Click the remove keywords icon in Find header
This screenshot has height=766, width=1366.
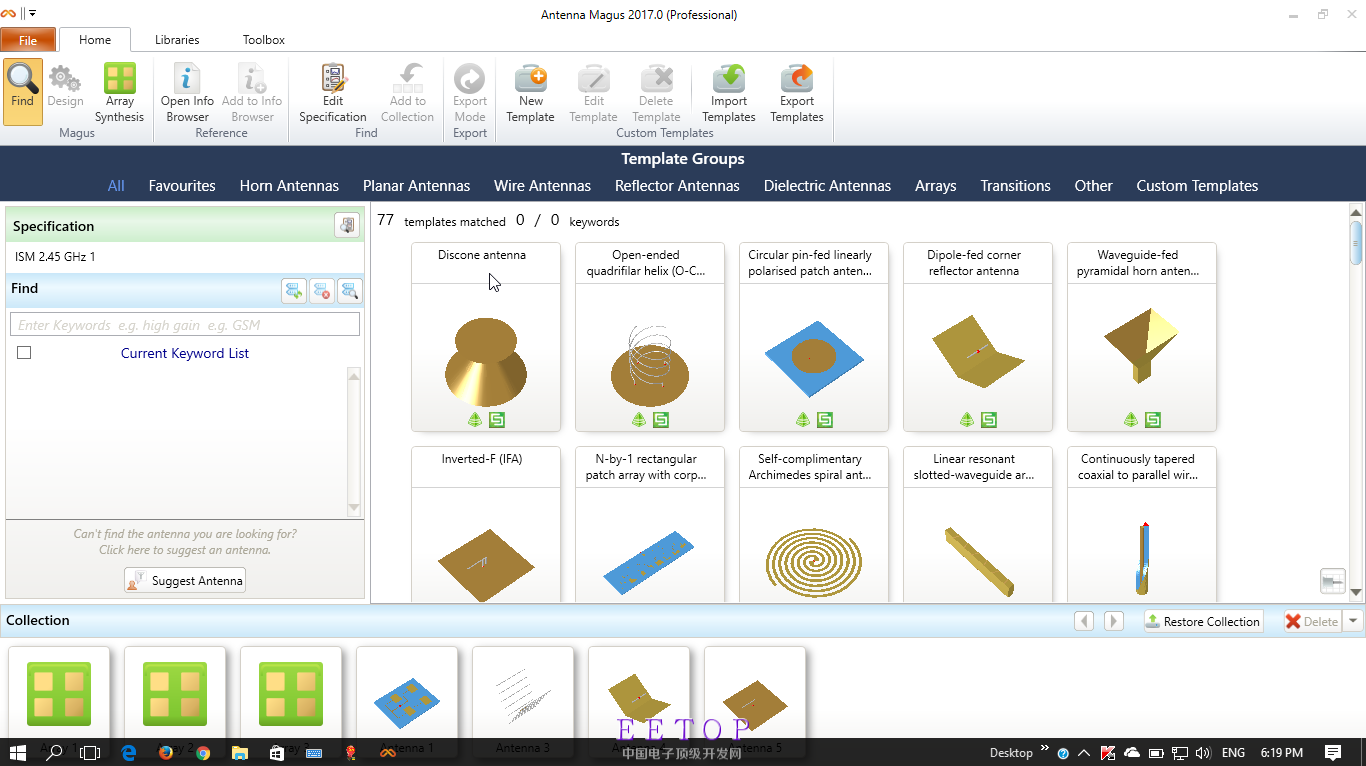click(x=321, y=291)
